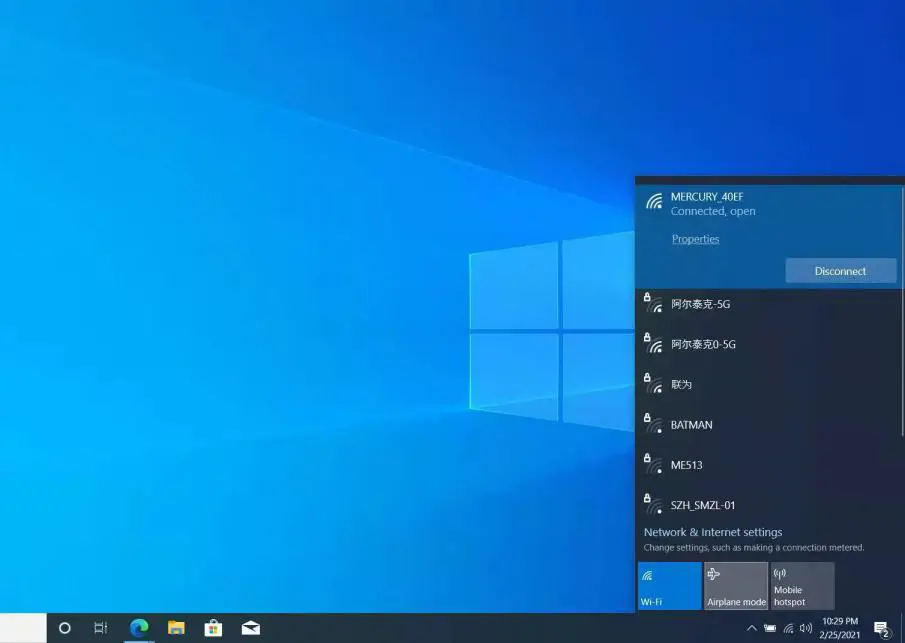
Task: Click the secured Wi-Fi icon beside 联为
Action: click(x=653, y=383)
